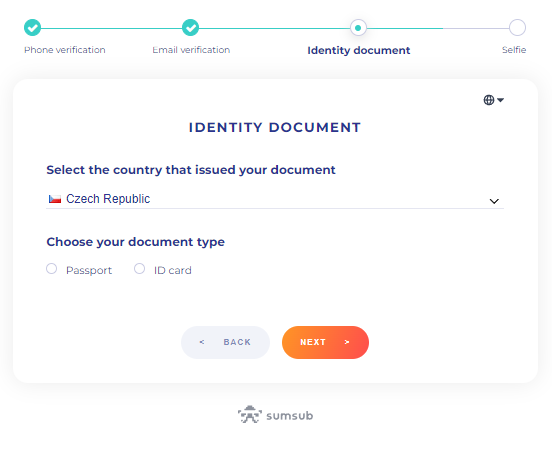Click the orange Next button
The height and width of the screenshot is (449, 552).
pyautogui.click(x=325, y=342)
